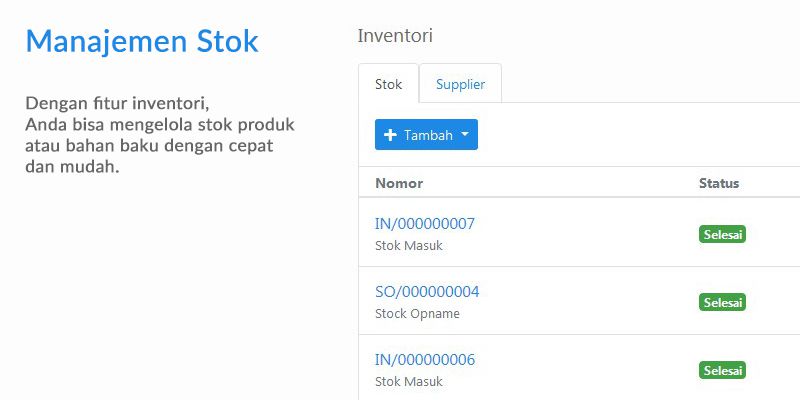The height and width of the screenshot is (400, 800).
Task: Click Selesai badge for IN/000000006
Action: pos(722,370)
